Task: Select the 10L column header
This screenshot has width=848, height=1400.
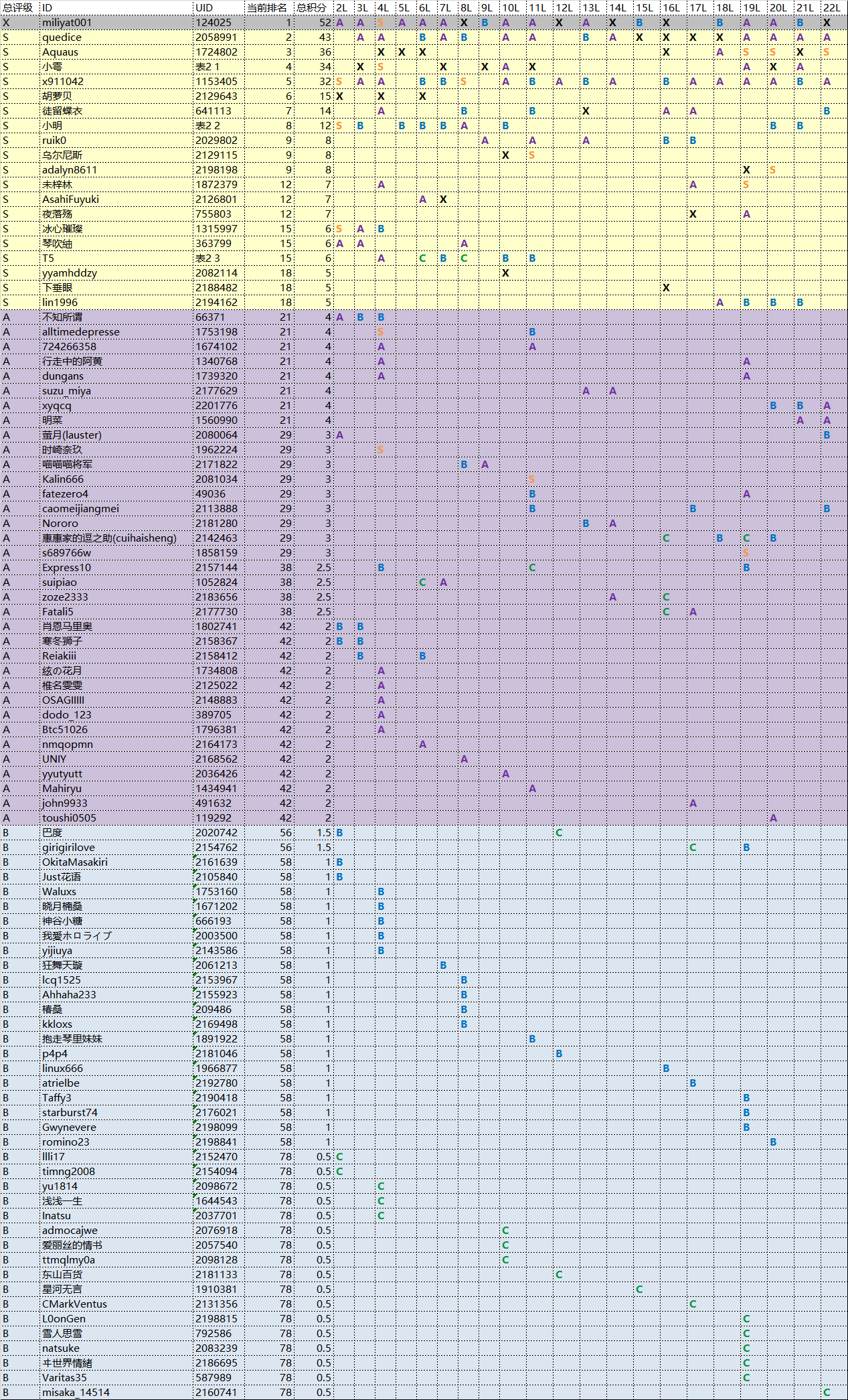Action: [511, 7]
